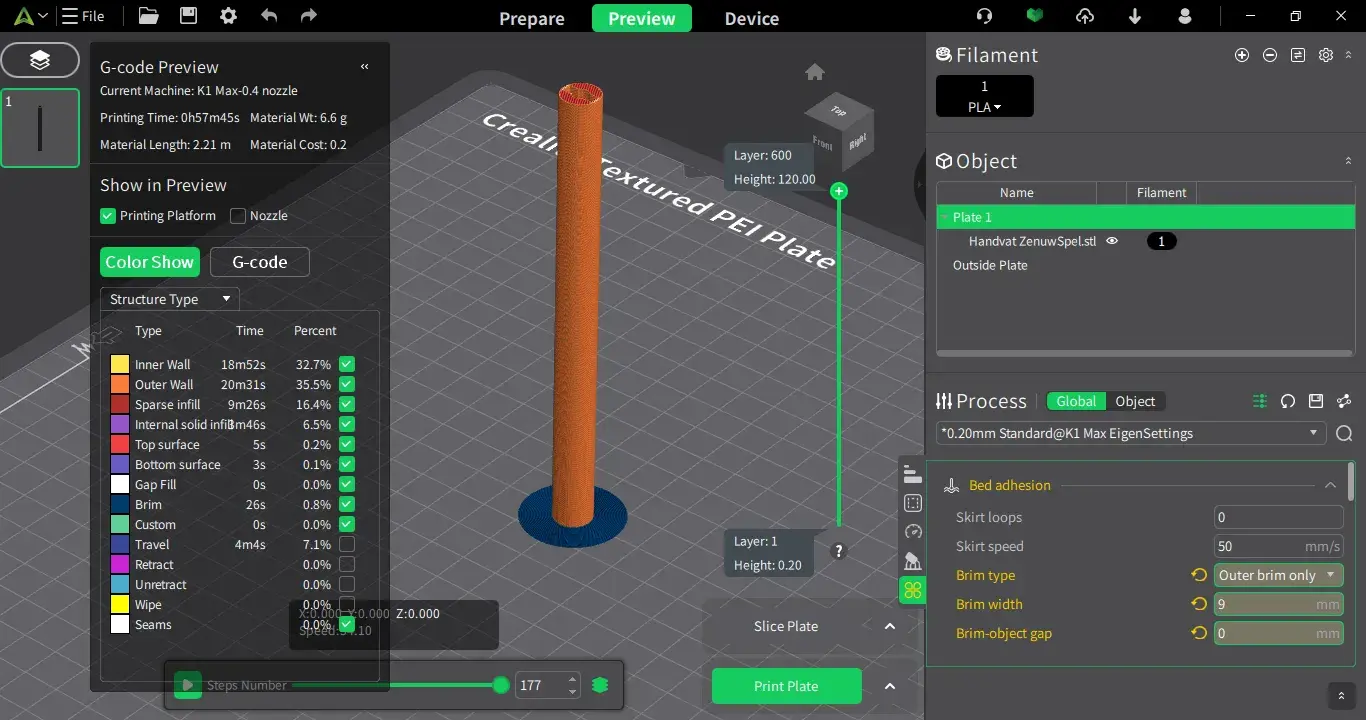Open filament settings gear icon

[x=1326, y=56]
